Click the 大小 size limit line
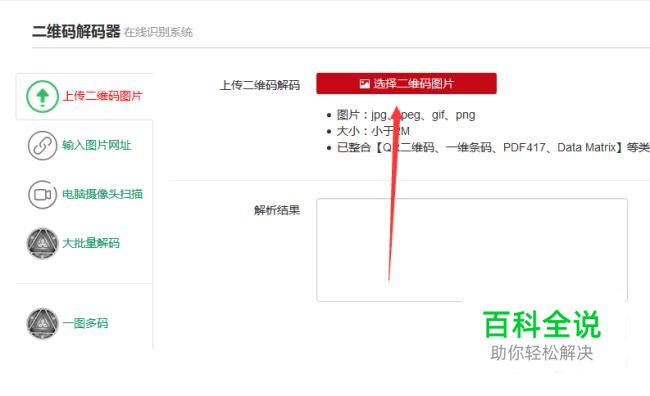The height and width of the screenshot is (396, 650). tap(373, 131)
